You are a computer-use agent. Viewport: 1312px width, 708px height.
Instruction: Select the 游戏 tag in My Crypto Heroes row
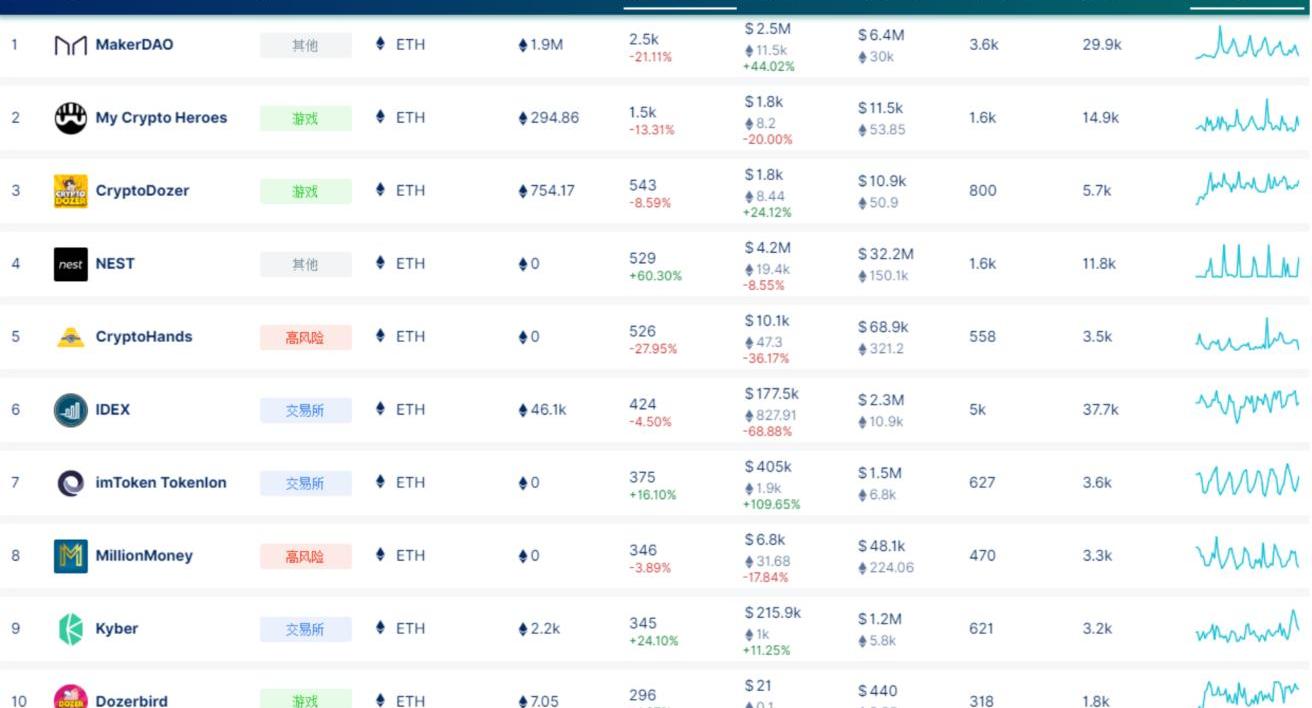(305, 118)
